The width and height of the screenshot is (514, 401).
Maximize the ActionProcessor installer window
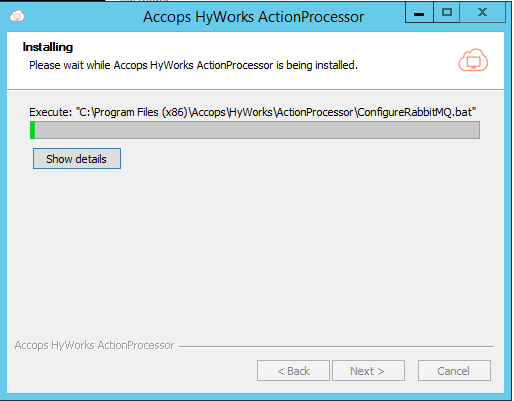[447, 13]
